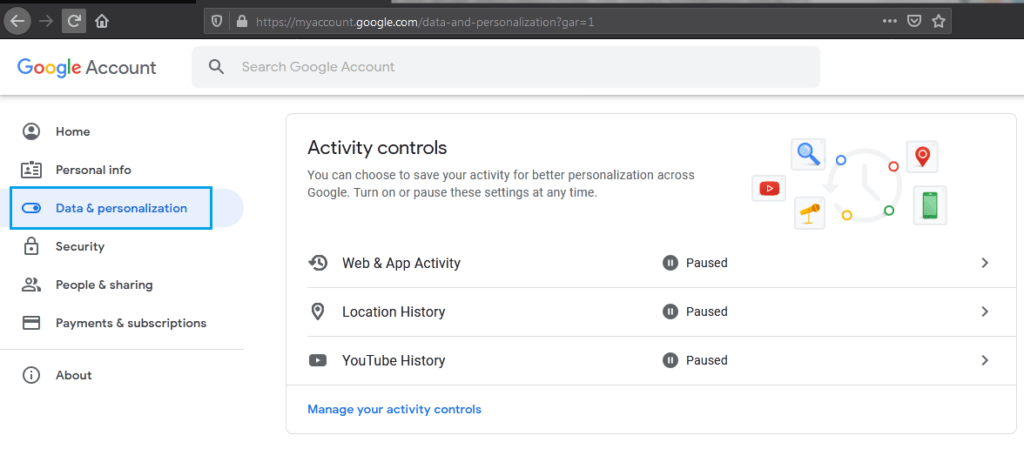The height and width of the screenshot is (449, 1024).
Task: Bookmark page with the star icon
Action: [938, 20]
